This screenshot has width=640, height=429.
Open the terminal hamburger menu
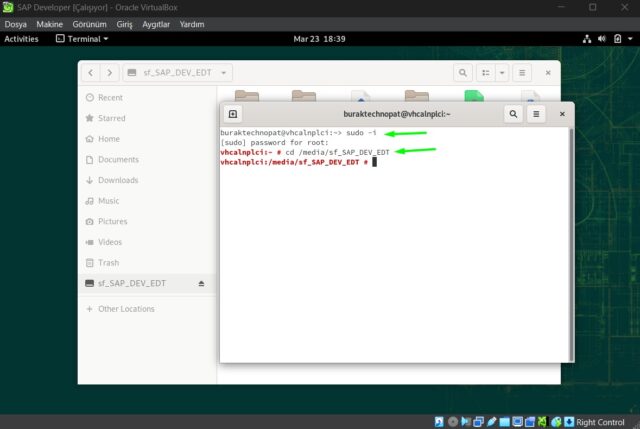(536, 114)
